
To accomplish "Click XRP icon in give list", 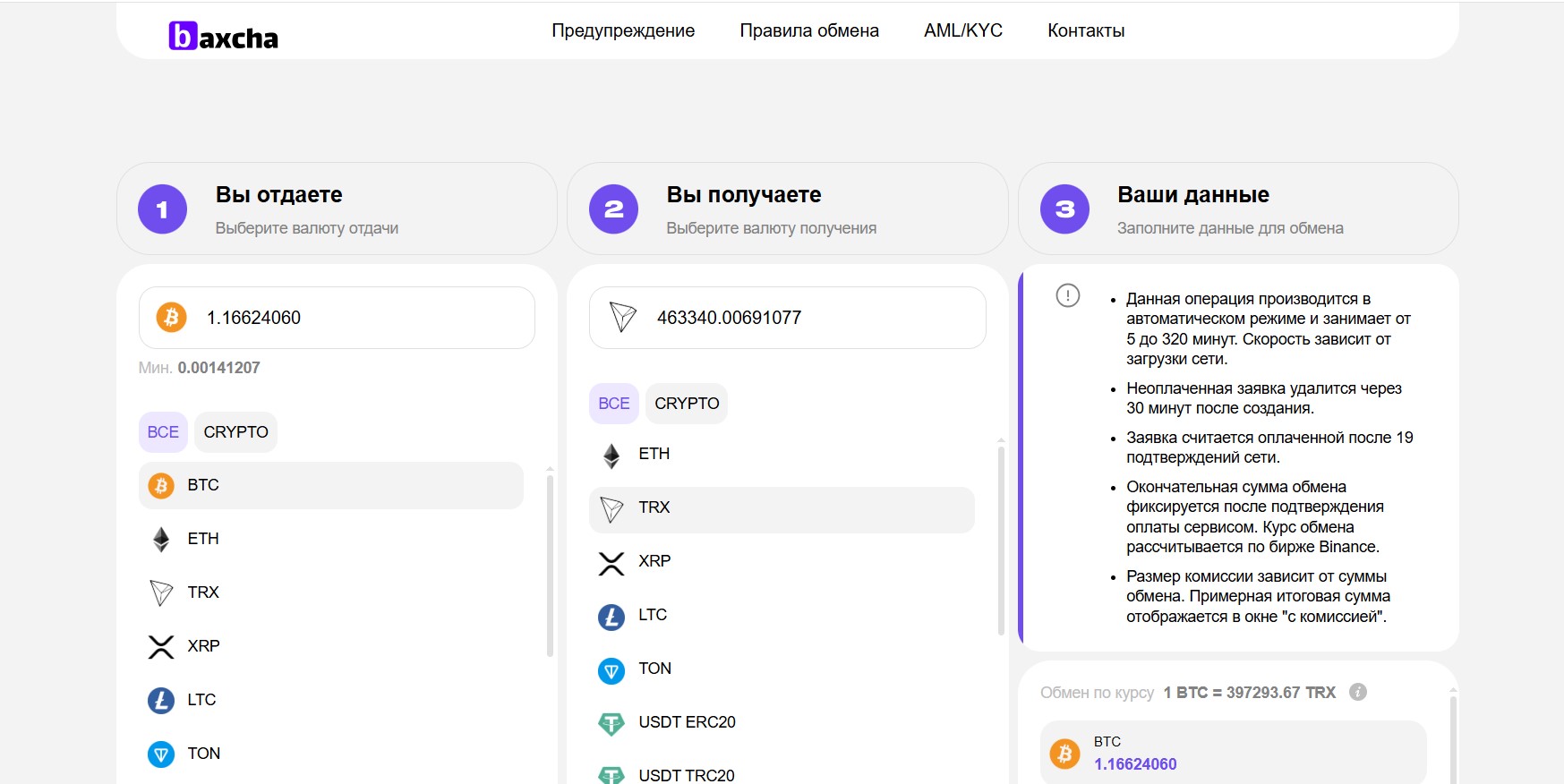I will coord(161,647).
